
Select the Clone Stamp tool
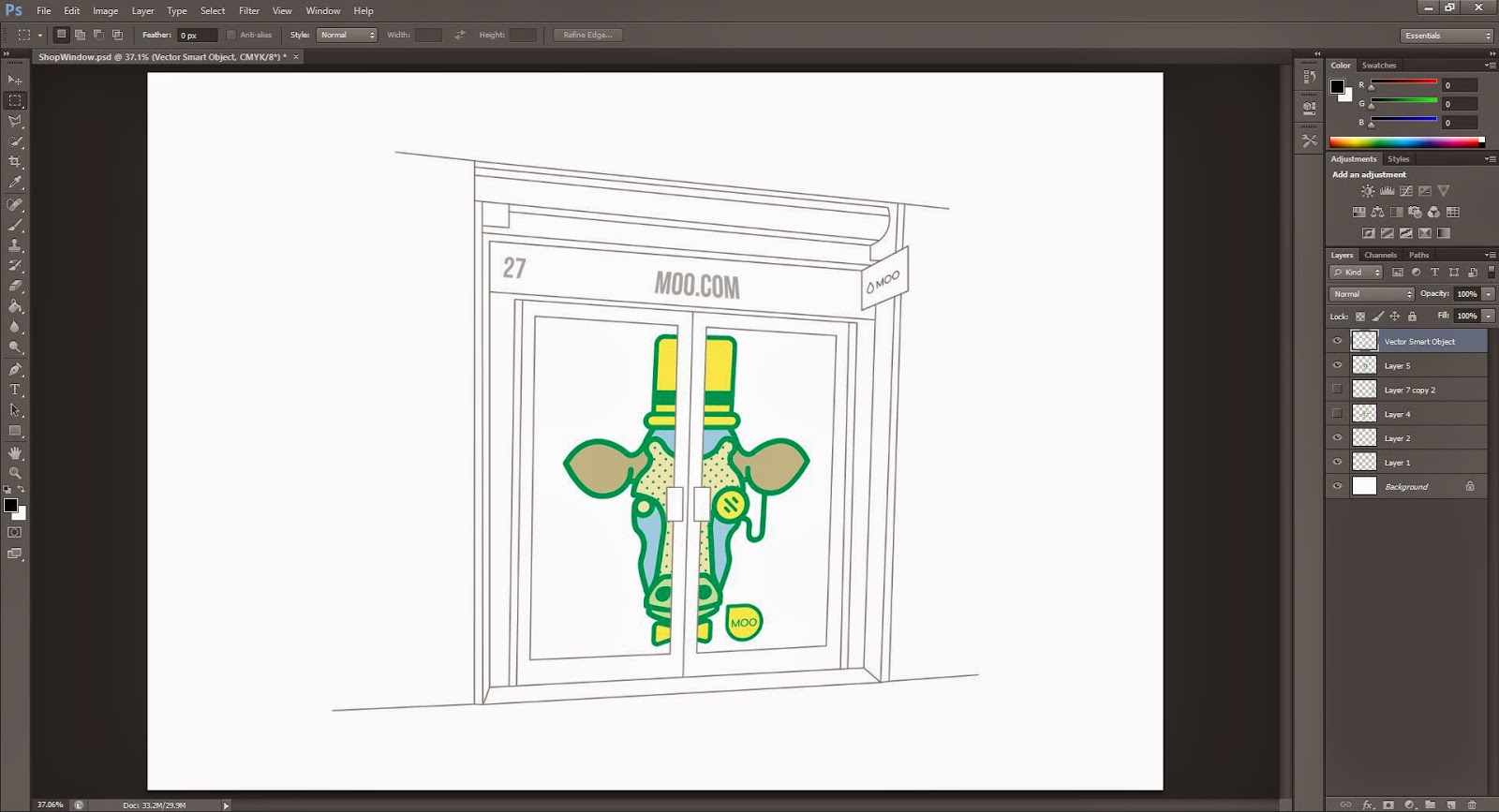click(15, 245)
